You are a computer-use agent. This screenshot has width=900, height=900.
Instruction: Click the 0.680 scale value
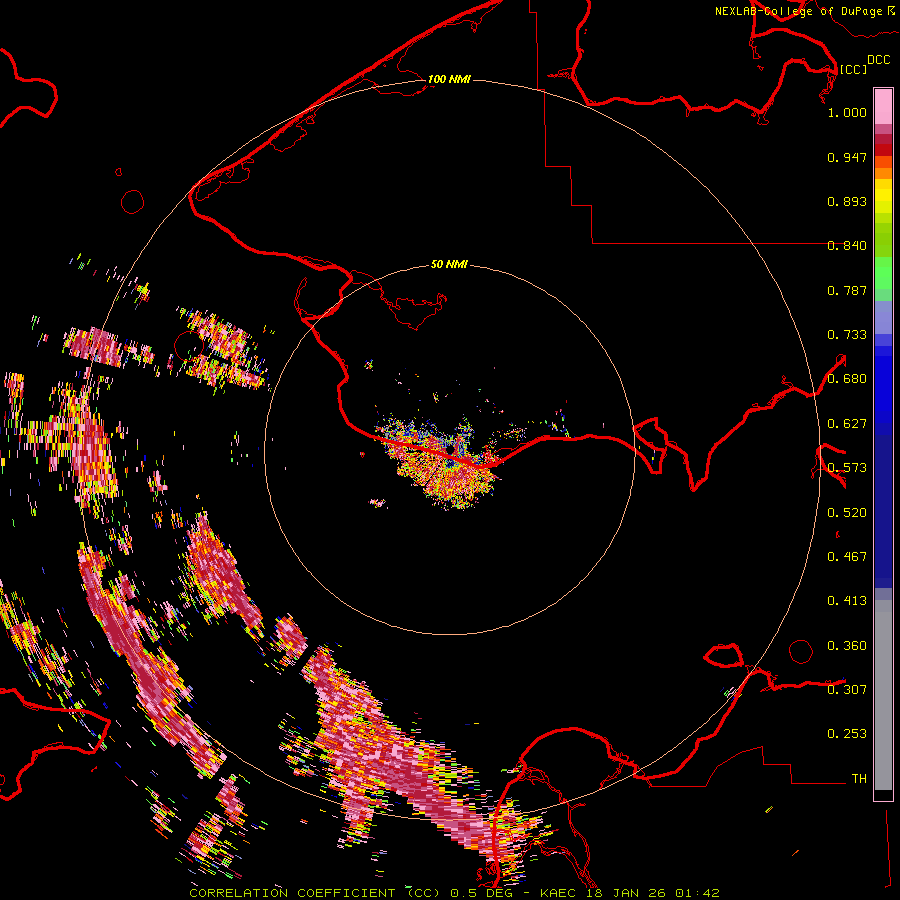pyautogui.click(x=847, y=379)
